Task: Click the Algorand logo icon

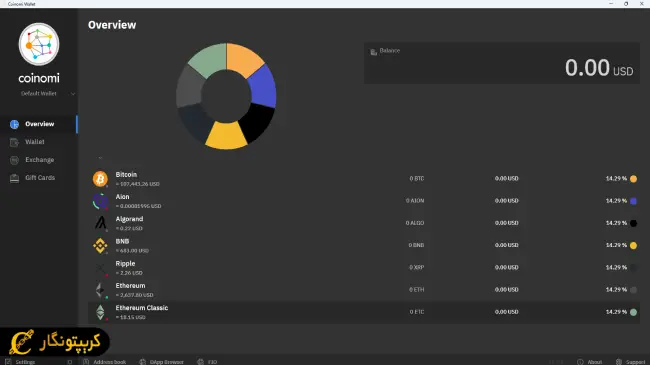Action: tap(100, 223)
